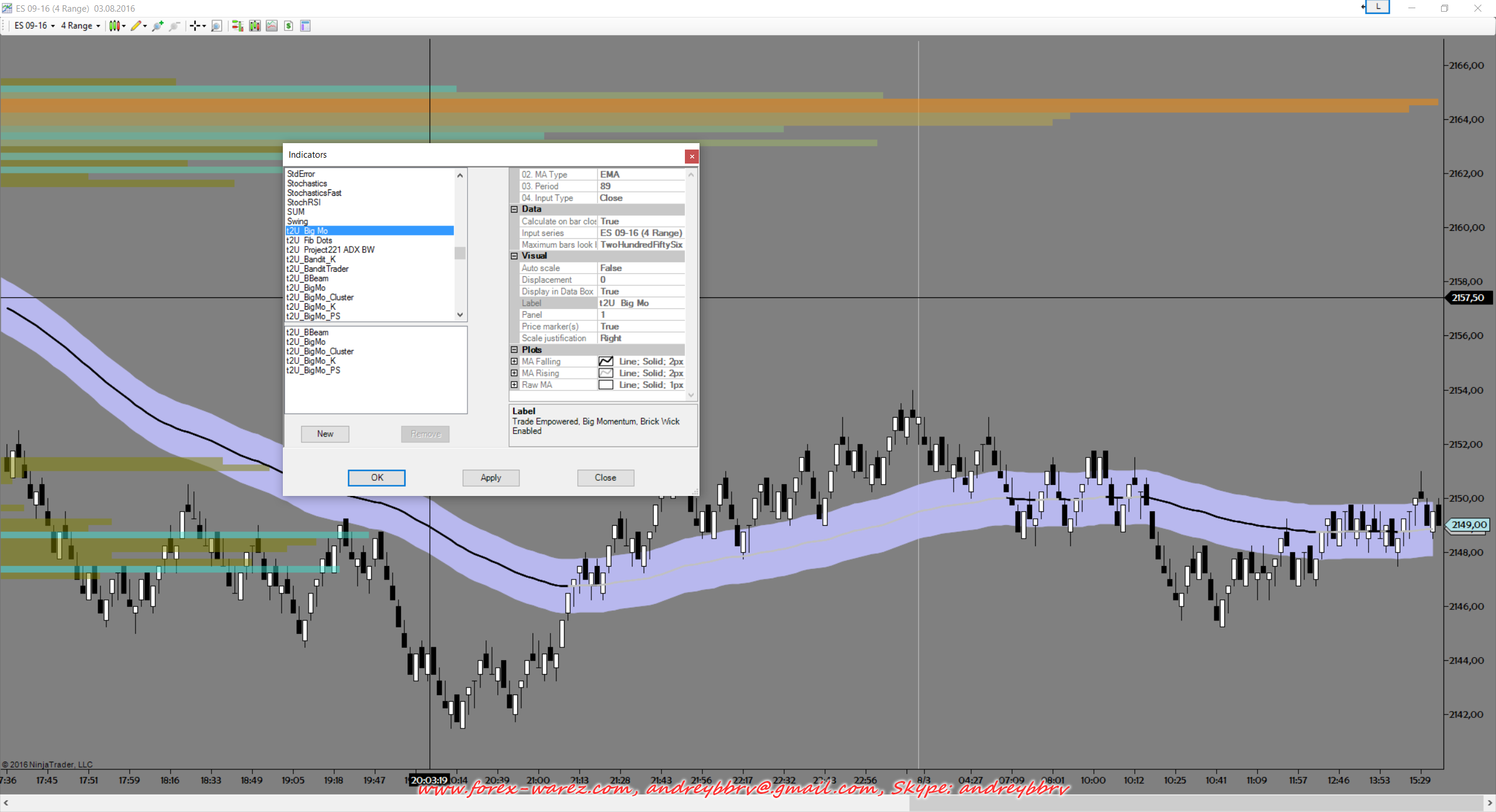Expand the Raw MA plot settings
The width and height of the screenshot is (1496, 812).
[514, 385]
